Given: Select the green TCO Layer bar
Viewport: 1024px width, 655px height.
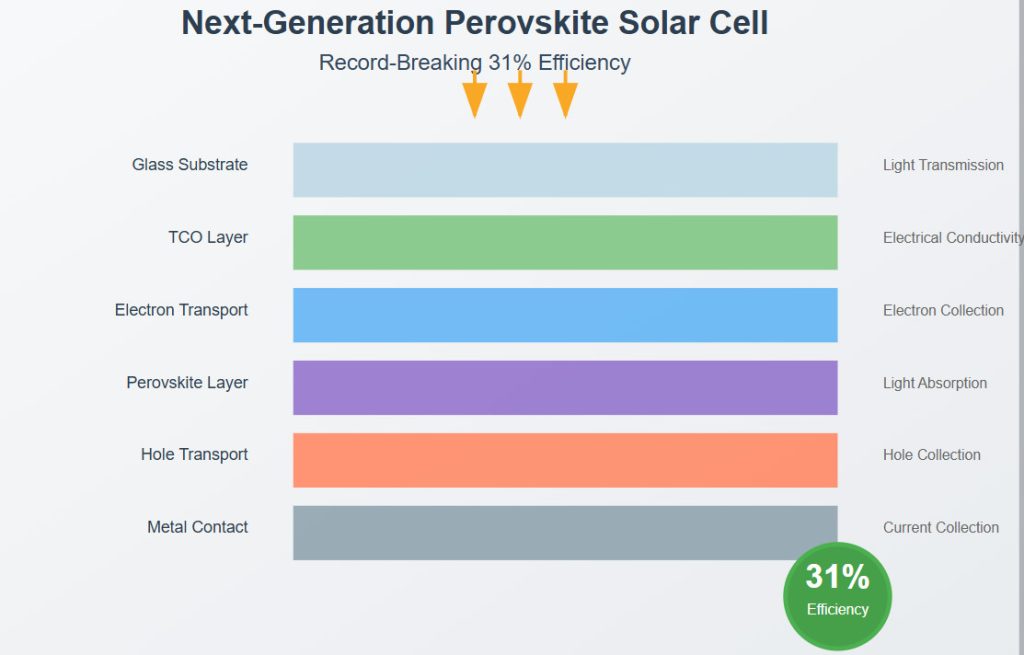Looking at the screenshot, I should coord(565,242).
